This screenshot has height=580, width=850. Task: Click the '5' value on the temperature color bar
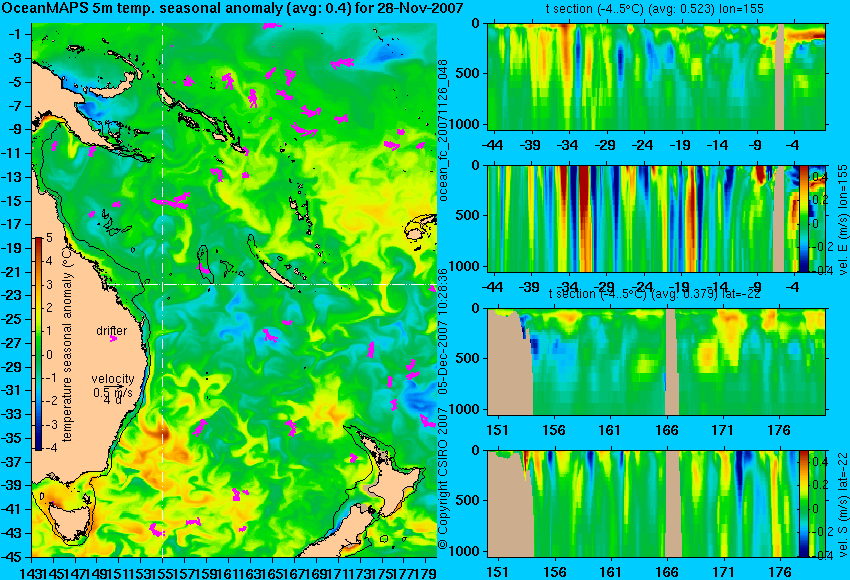tap(49, 237)
